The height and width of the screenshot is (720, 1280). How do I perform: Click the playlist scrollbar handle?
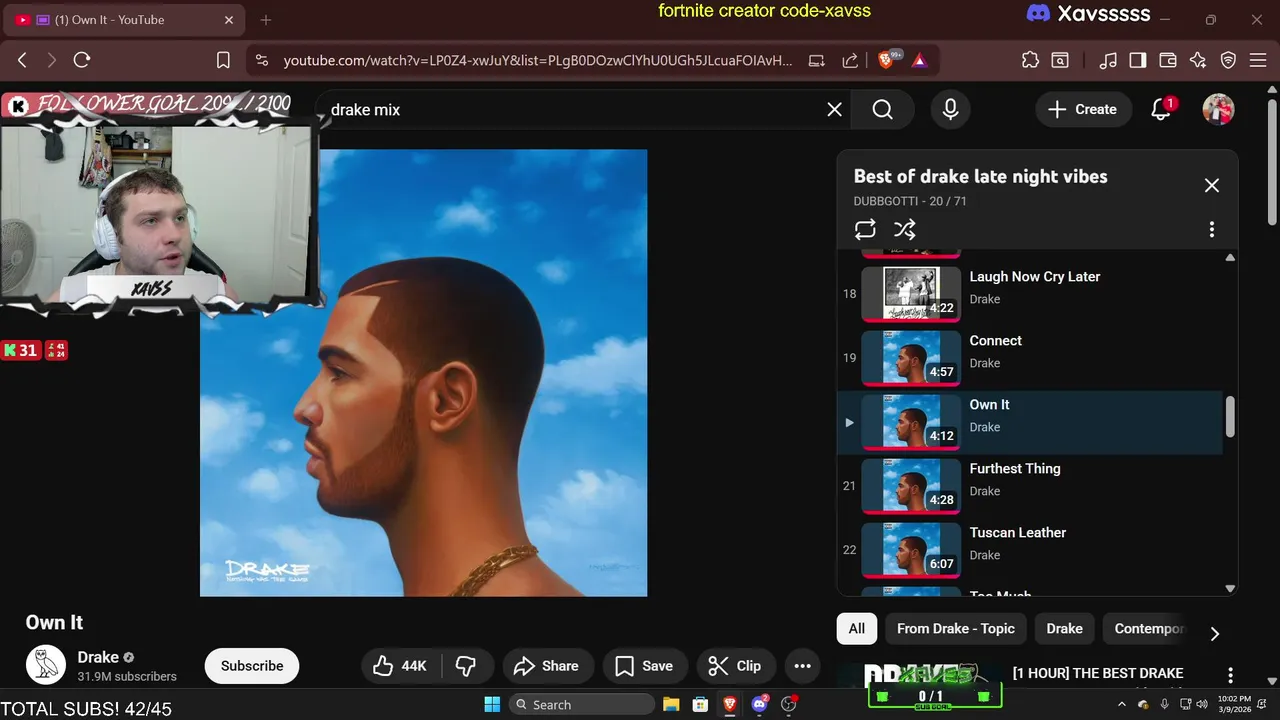coord(1230,416)
